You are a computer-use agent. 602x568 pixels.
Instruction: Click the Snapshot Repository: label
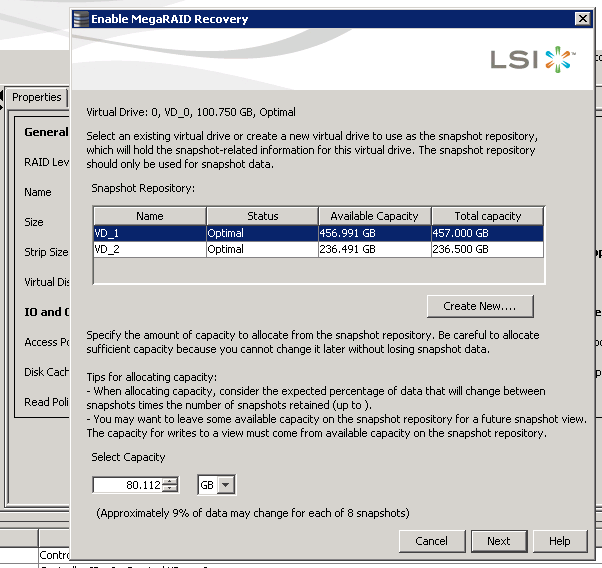(x=143, y=188)
